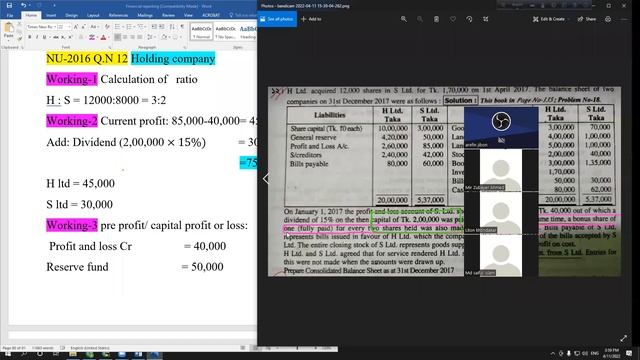Viewport: 640px width, 360px height.
Task: Open the Photos app settings icon
Action: pos(608,19)
